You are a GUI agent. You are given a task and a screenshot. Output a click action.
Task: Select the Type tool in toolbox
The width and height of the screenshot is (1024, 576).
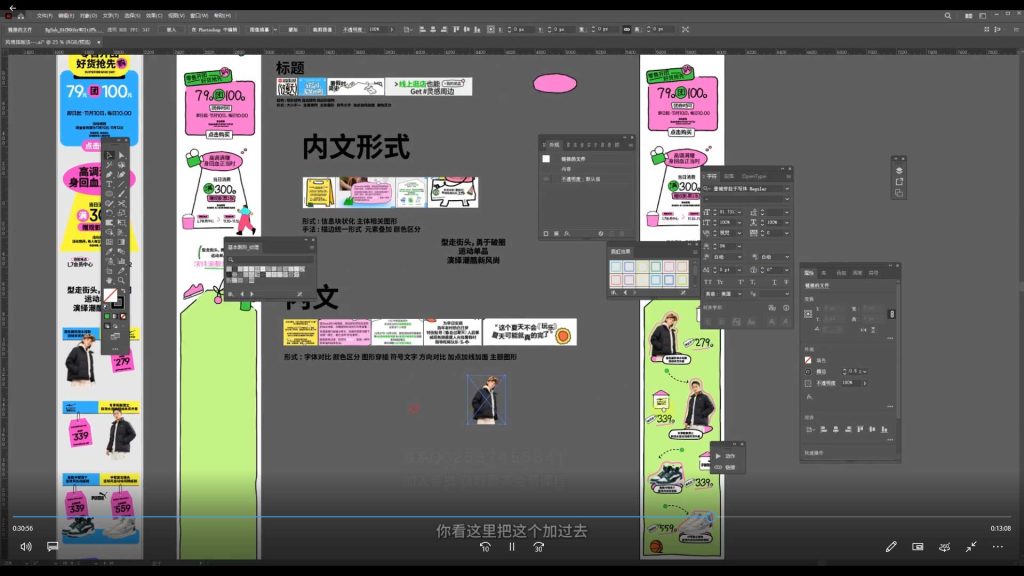pyautogui.click(x=109, y=184)
